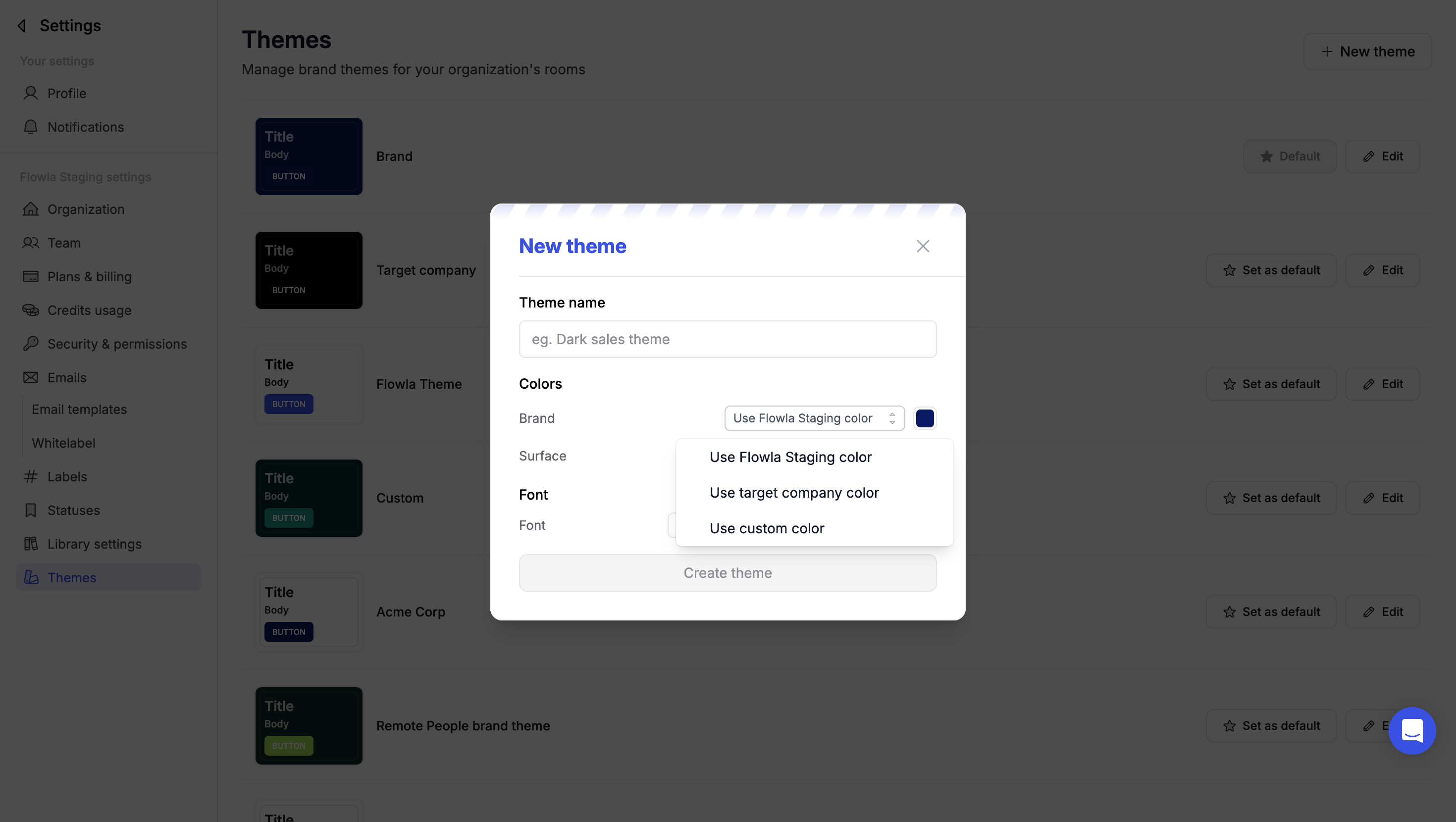Screen dimensions: 1456x822
Task: Click Remote People brand theme thumbnail
Action: [309, 726]
